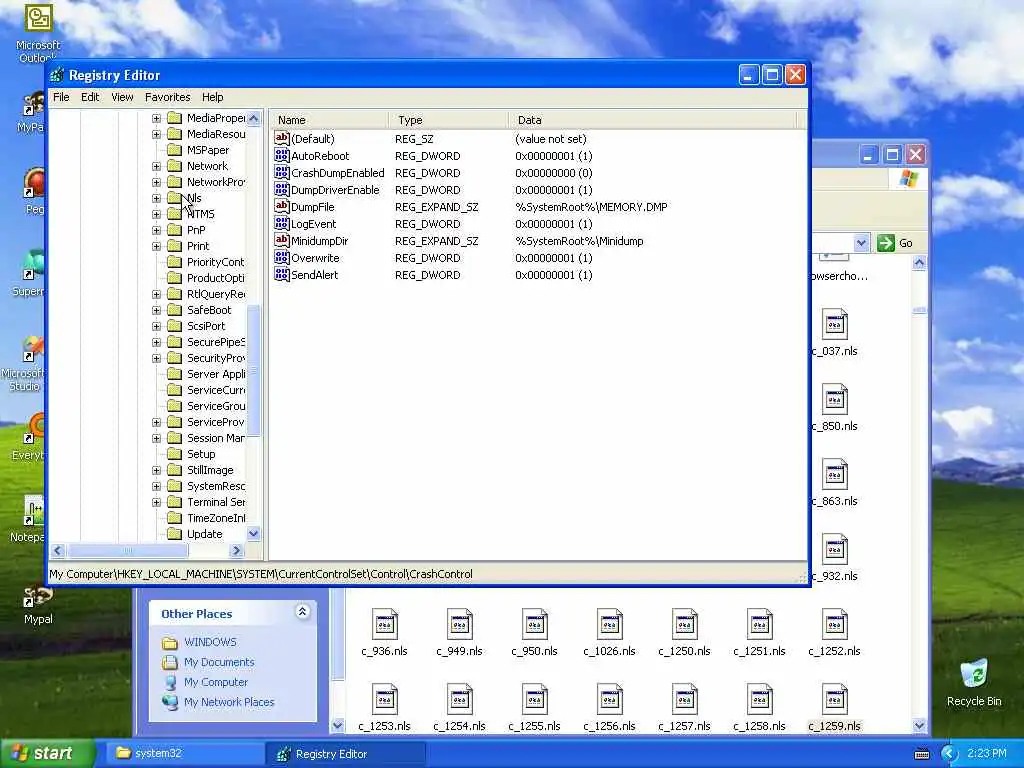The image size is (1024, 768).
Task: Click the green Go arrow in Explorer
Action: (886, 243)
